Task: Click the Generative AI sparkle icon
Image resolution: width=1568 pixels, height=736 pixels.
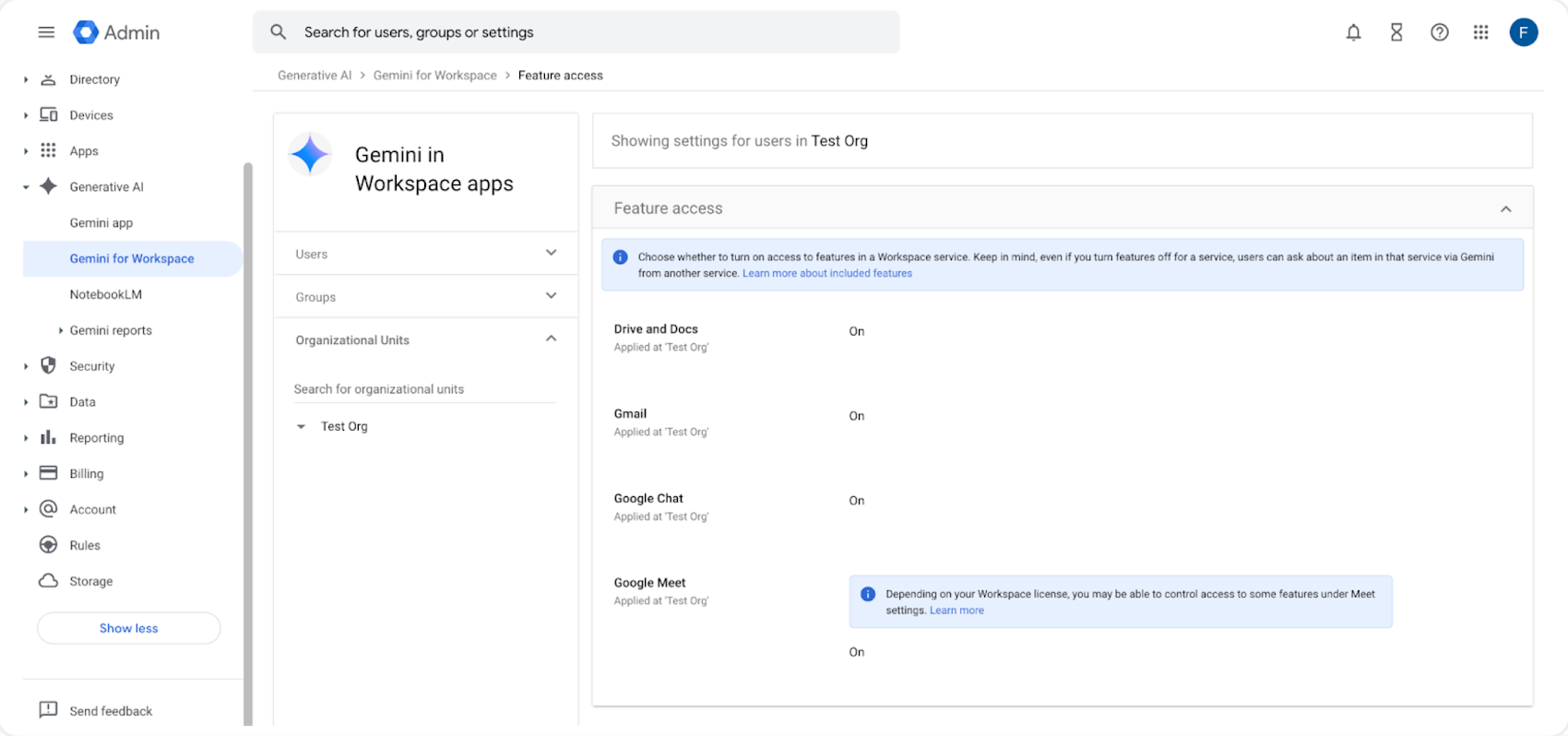Action: 49,186
